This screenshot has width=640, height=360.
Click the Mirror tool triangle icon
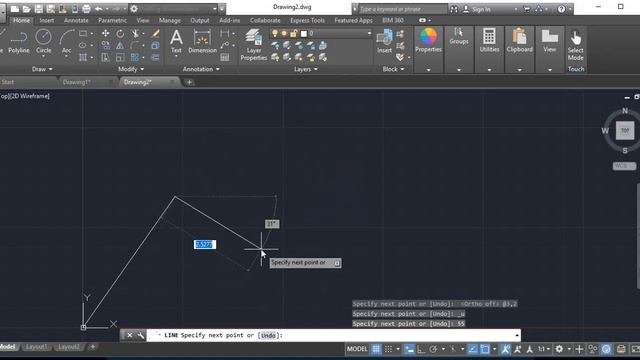(120, 45)
